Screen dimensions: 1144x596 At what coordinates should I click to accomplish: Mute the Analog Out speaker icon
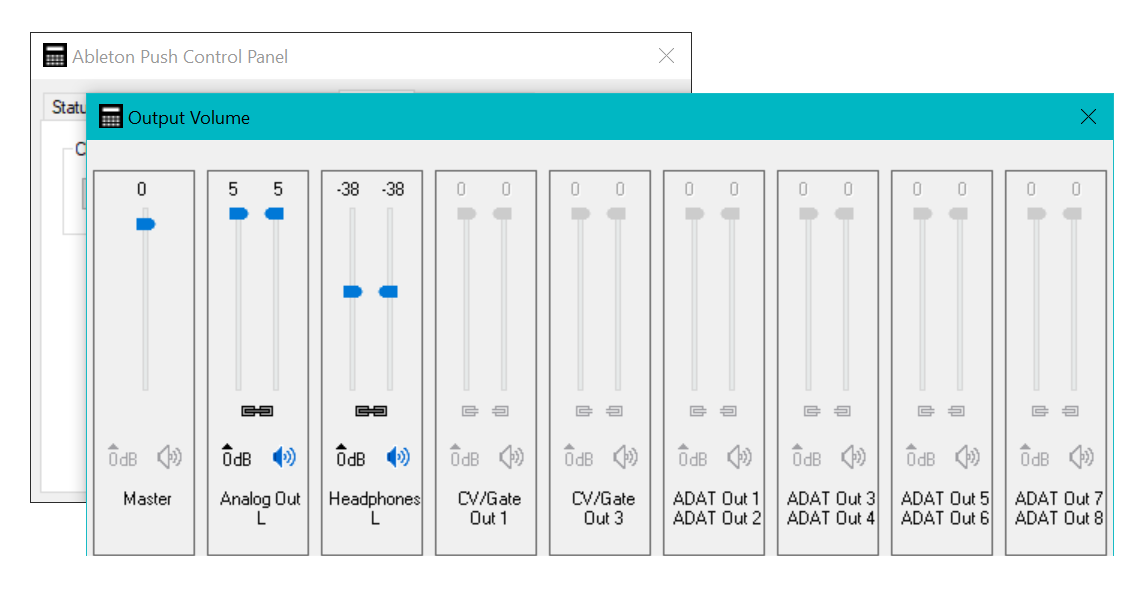(284, 457)
